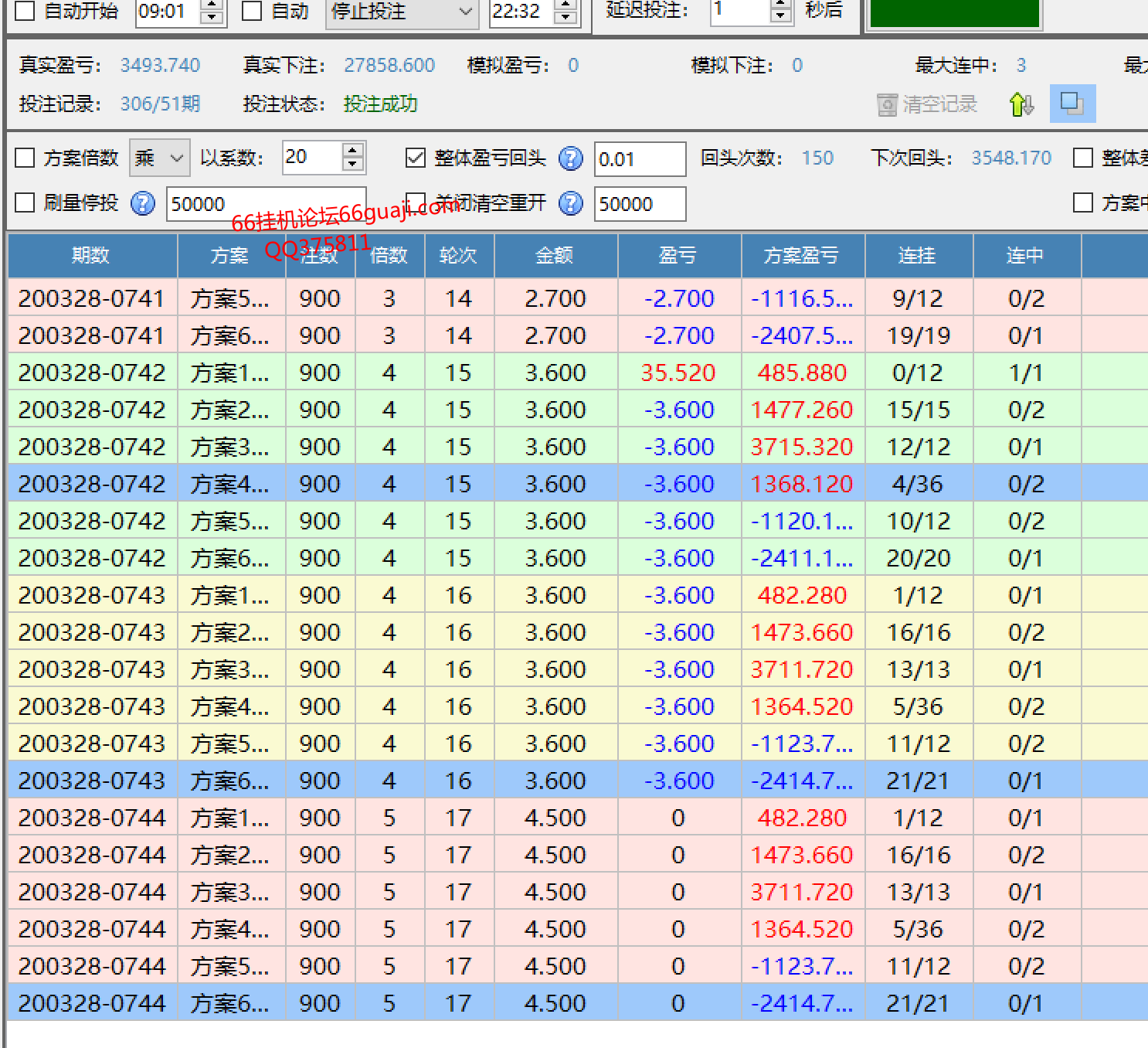Click the 09:01 time input field
Image resolution: width=1148 pixels, height=1048 pixels.
[x=168, y=12]
